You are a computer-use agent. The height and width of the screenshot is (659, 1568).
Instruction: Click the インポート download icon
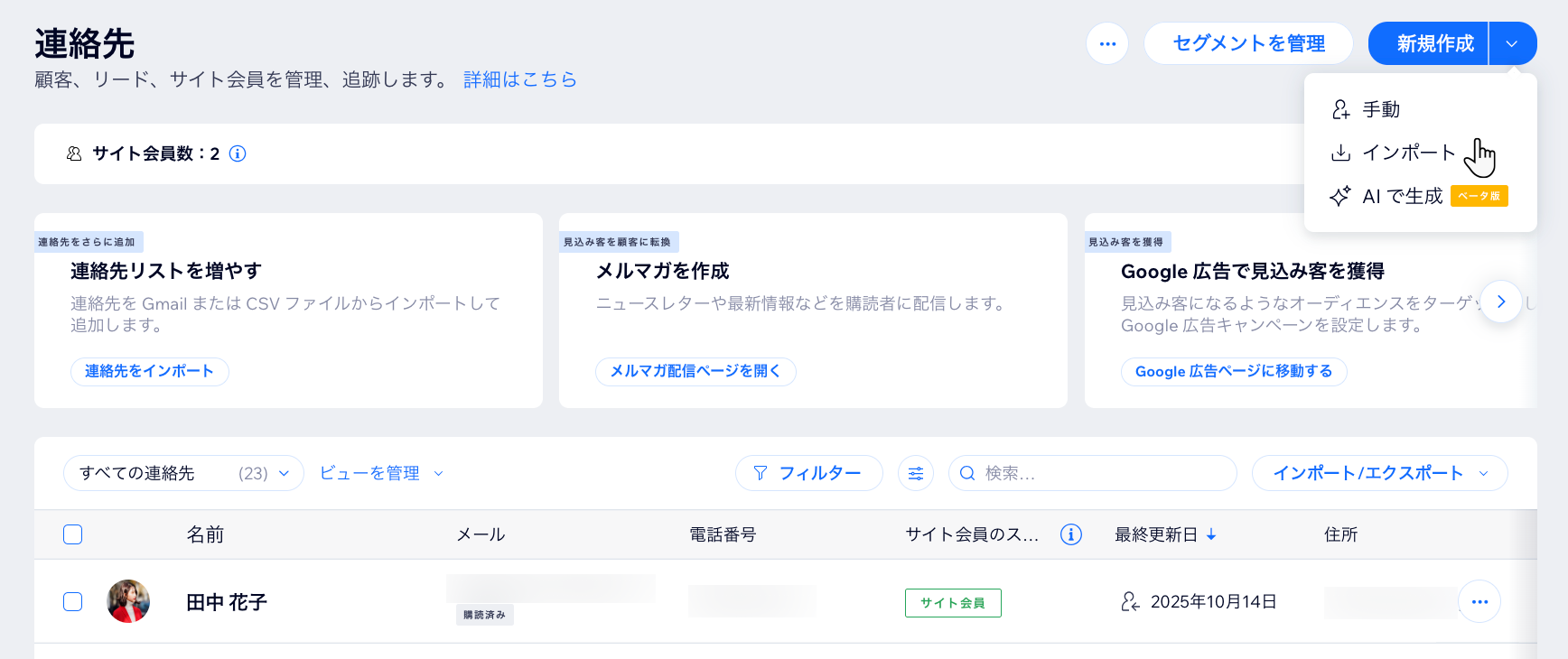pyautogui.click(x=1341, y=153)
